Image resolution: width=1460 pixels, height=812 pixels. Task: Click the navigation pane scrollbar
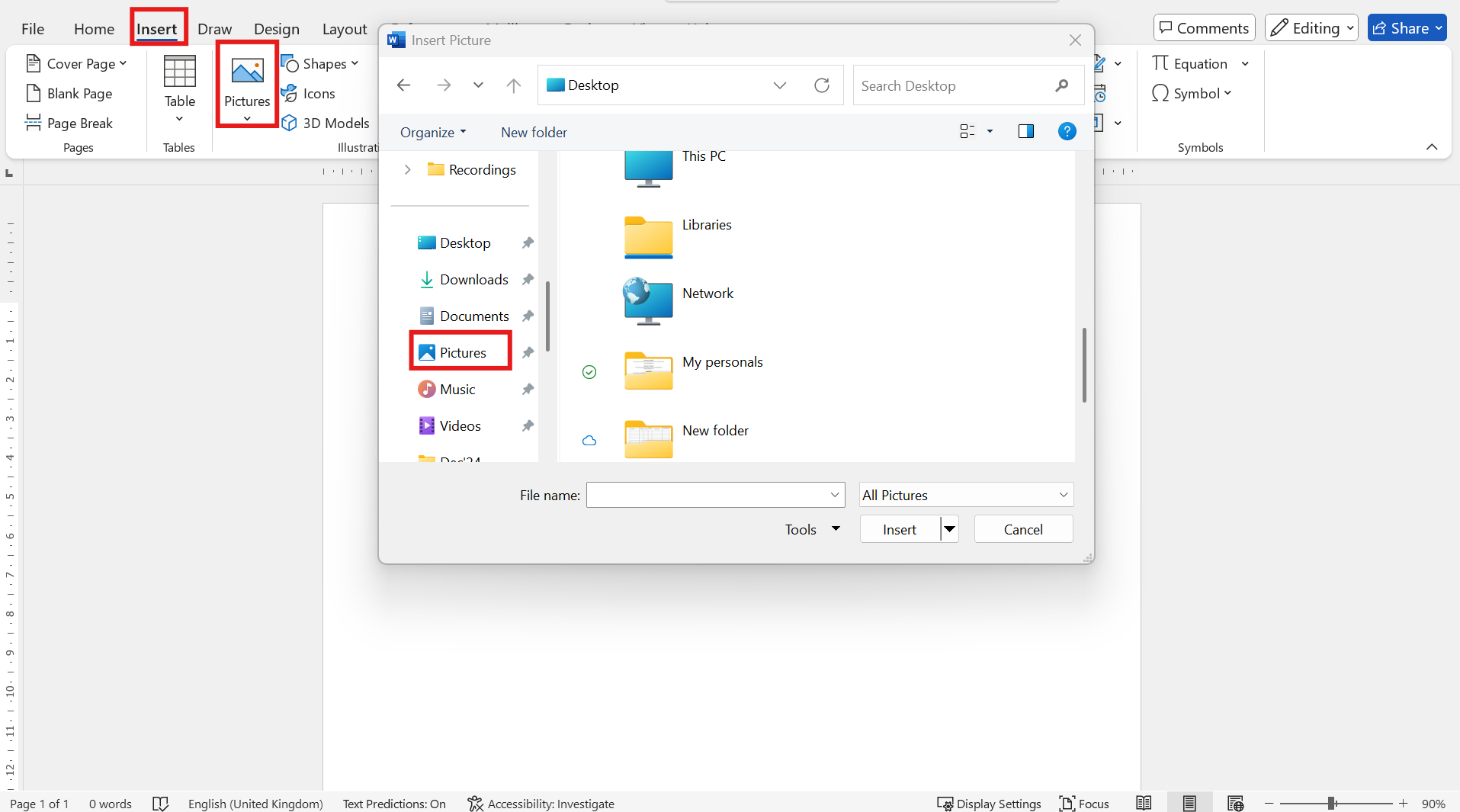547,316
